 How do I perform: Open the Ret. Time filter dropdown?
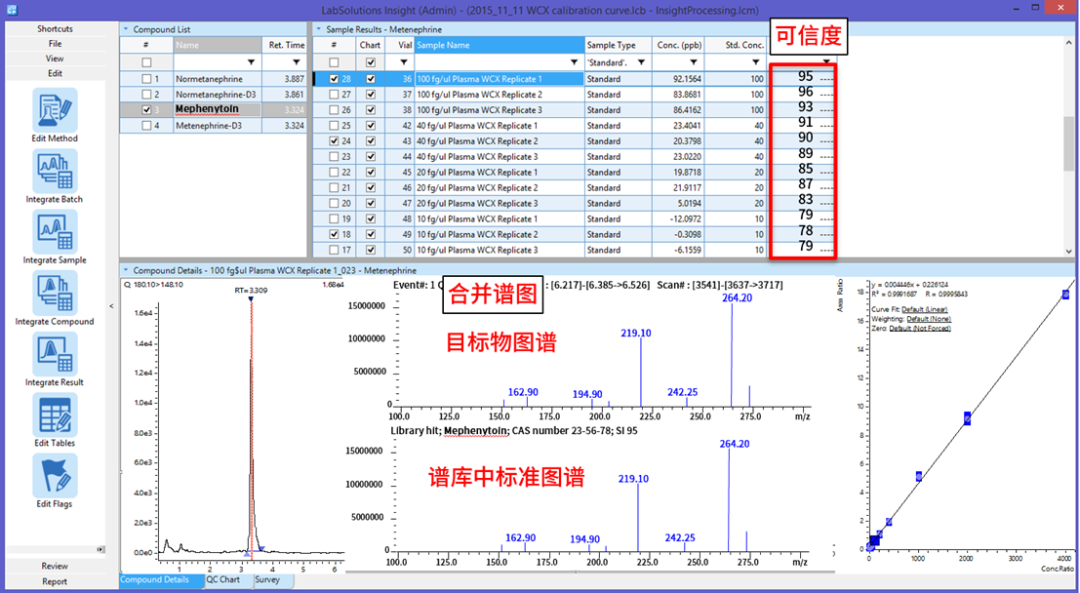tap(297, 62)
